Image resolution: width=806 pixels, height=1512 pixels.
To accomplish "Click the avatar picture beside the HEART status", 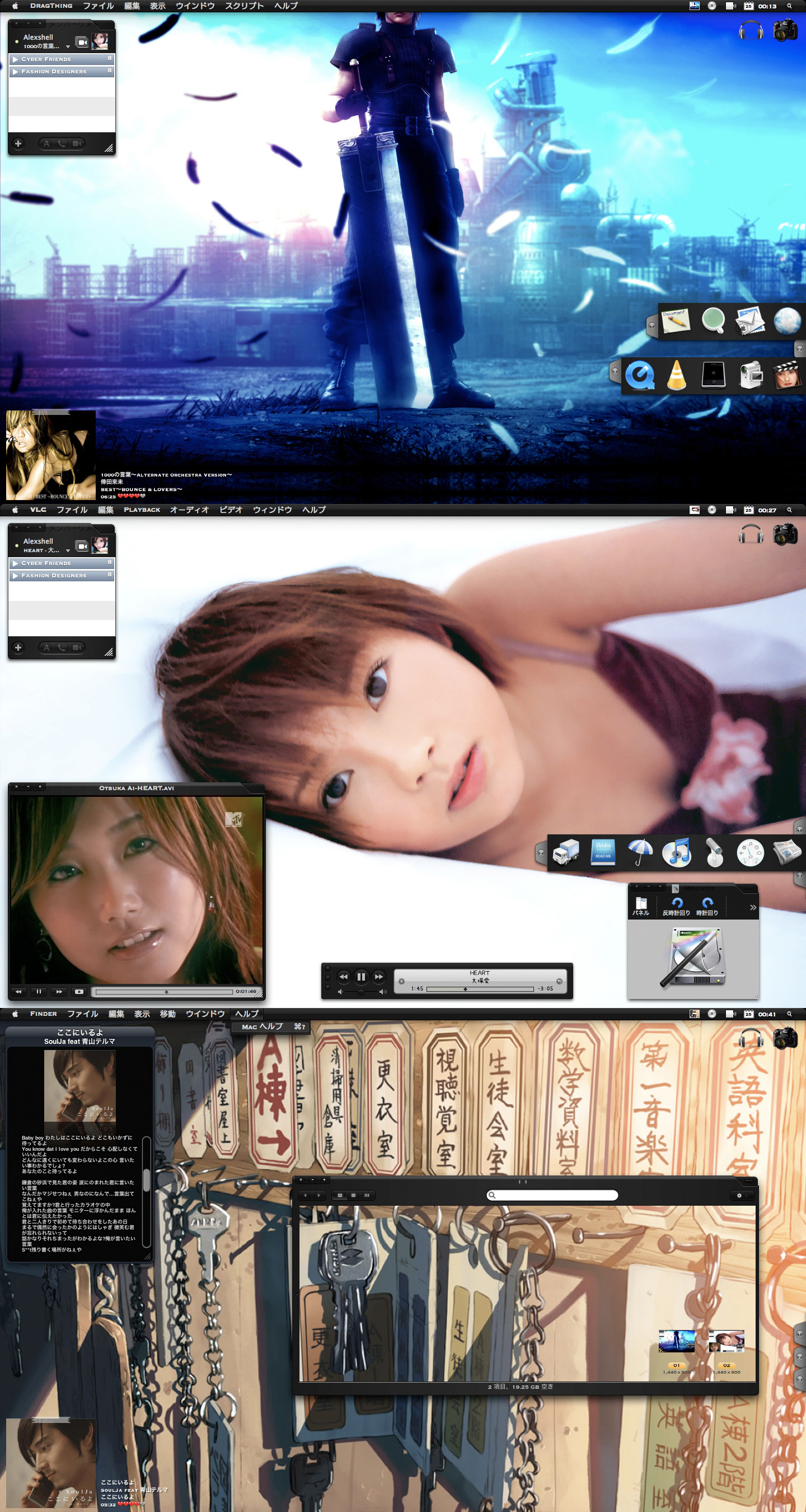I will pos(100,545).
